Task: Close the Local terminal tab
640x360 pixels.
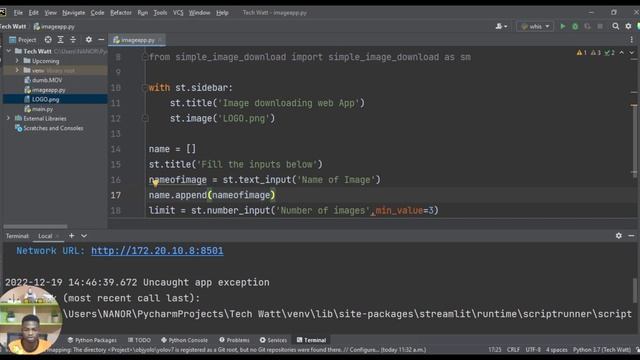Action: [x=57, y=236]
